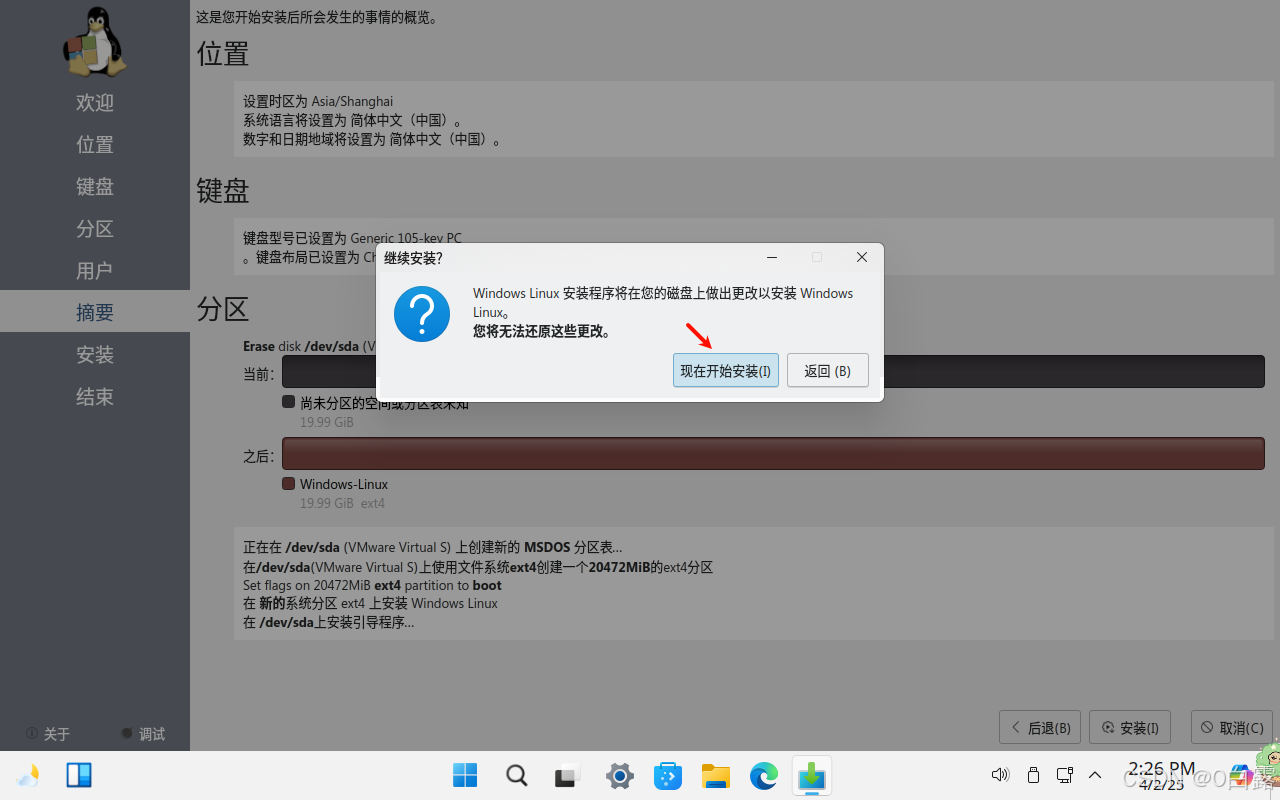
Task: Select the 分区 step in sidebar
Action: (x=95, y=229)
